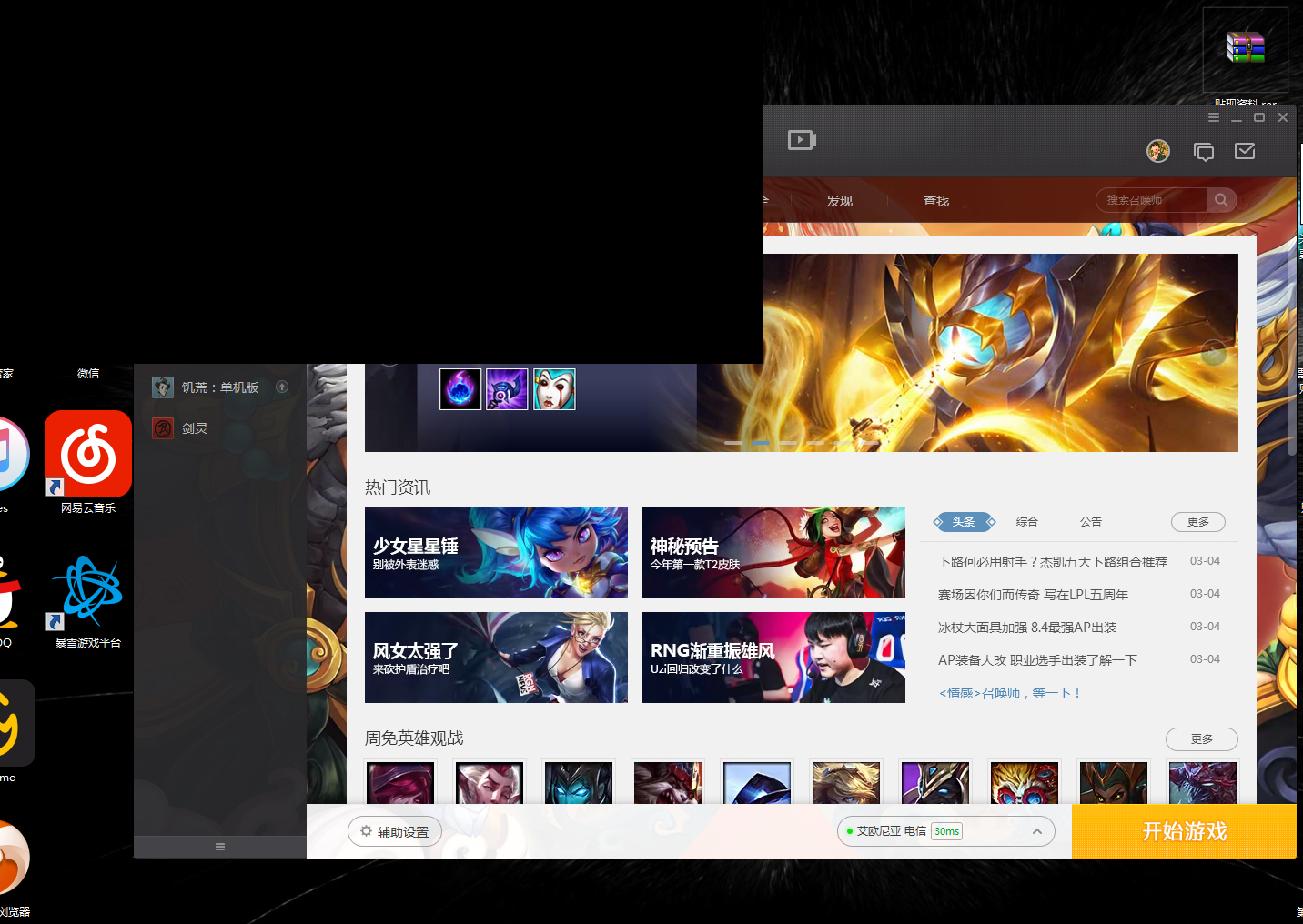1303x924 pixels.
Task: Expand the 艾欧尼亚 电信 server dropdown
Action: pos(946,831)
